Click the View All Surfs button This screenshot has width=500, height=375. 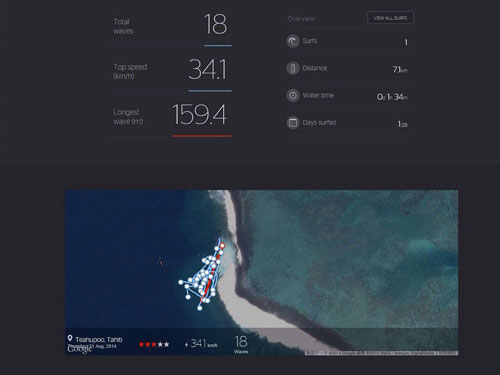tap(390, 18)
